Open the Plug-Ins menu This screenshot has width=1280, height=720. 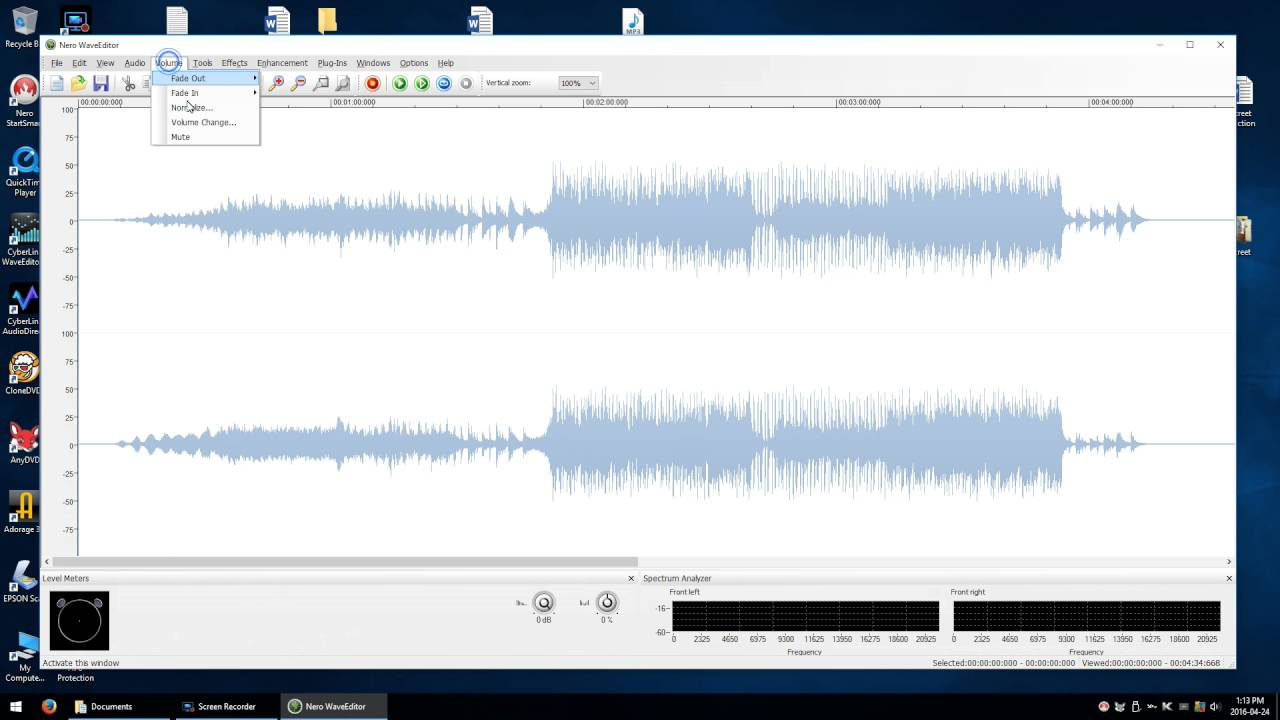tap(332, 63)
